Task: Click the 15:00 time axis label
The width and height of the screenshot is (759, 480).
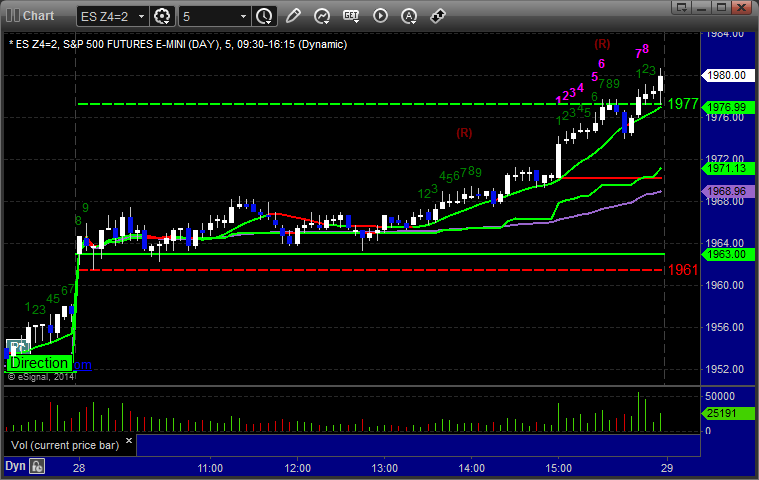Action: [x=559, y=468]
